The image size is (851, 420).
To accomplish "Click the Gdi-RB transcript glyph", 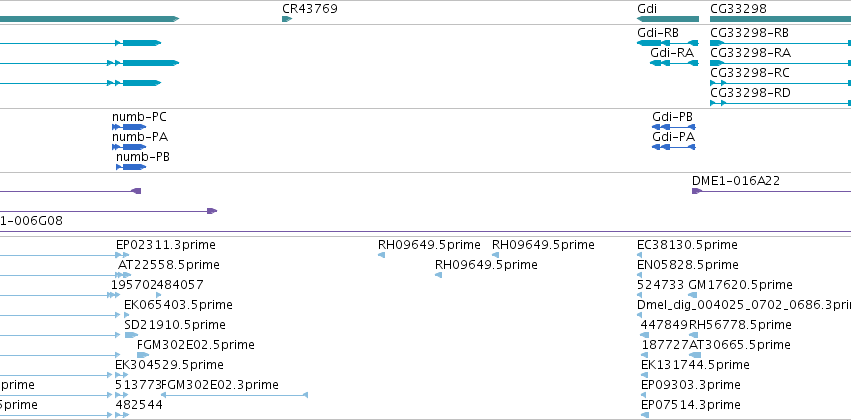I will 668,43.
